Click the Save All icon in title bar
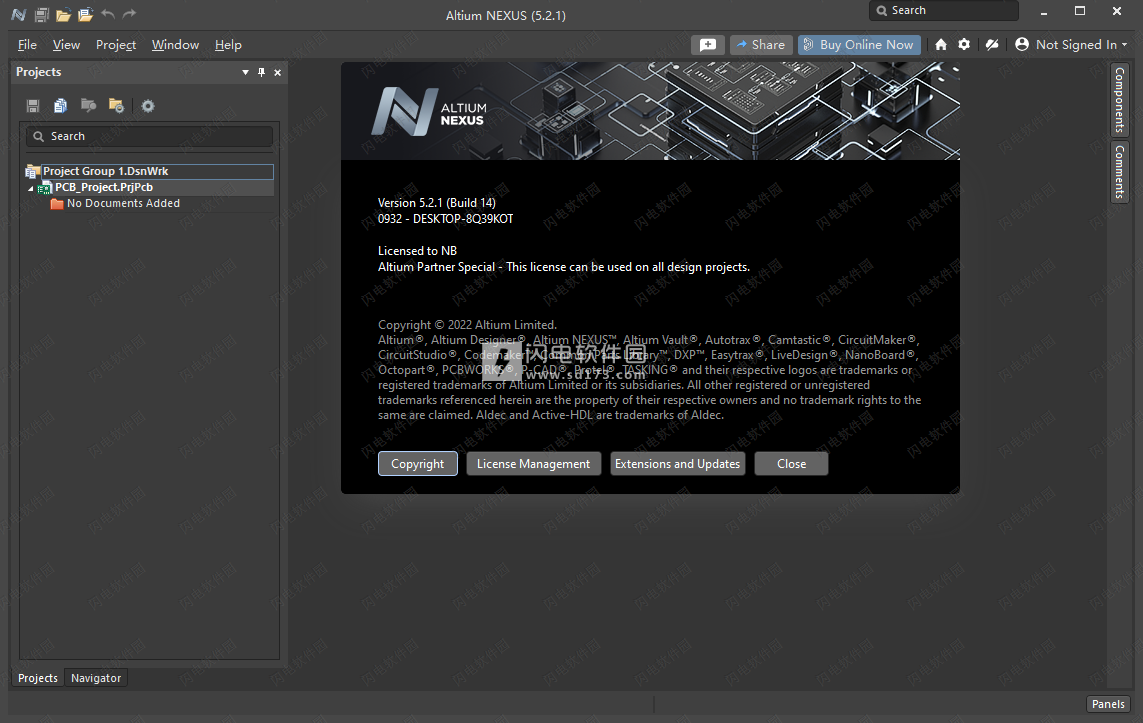This screenshot has width=1143, height=723. click(x=42, y=14)
